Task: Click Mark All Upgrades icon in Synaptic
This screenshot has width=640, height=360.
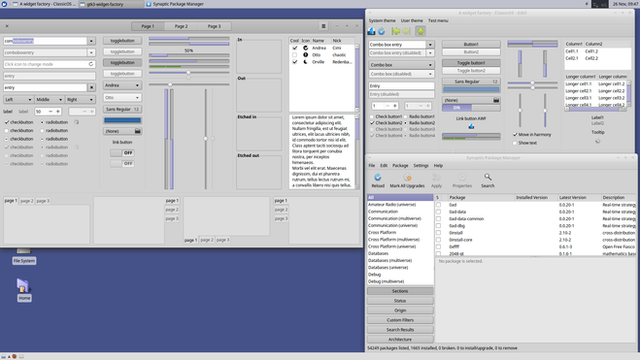Action: [407, 177]
